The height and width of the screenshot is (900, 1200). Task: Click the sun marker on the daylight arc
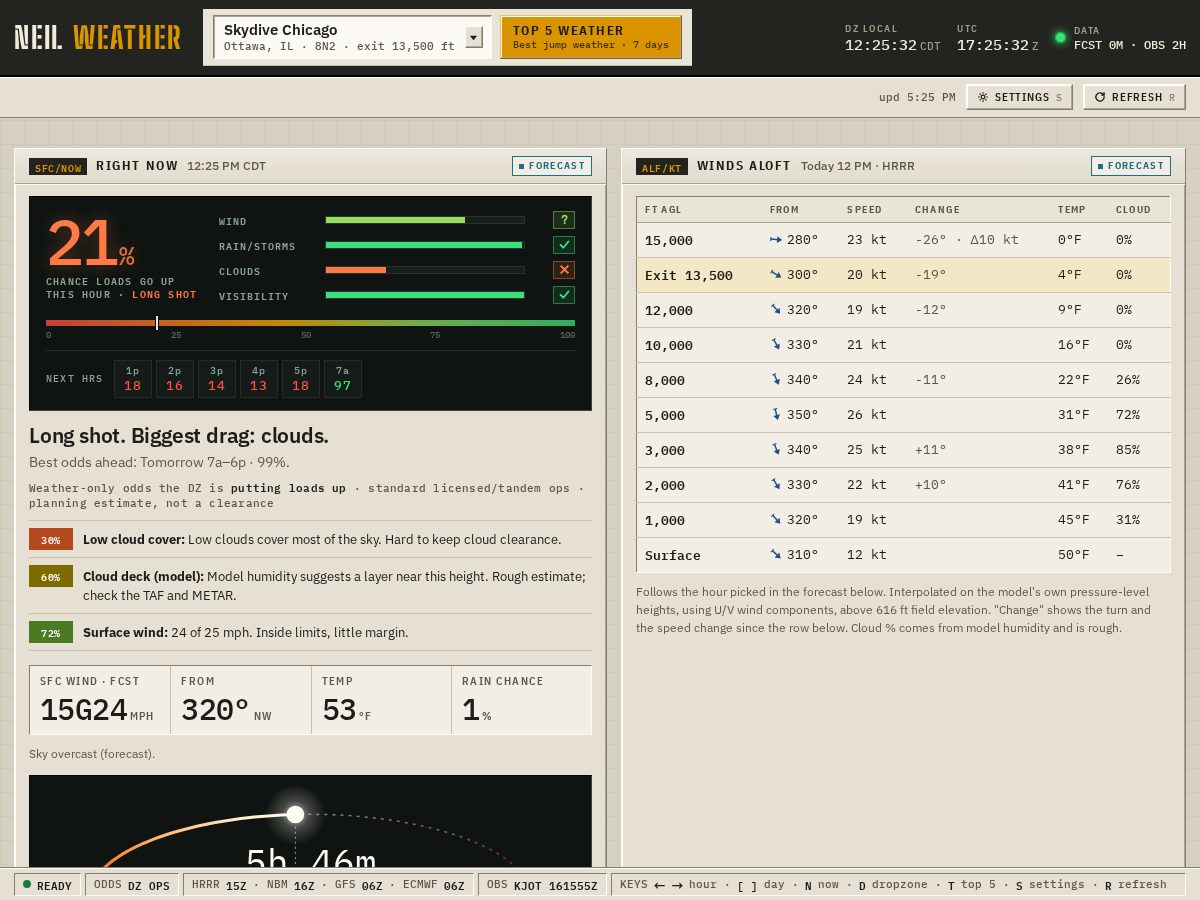point(295,814)
